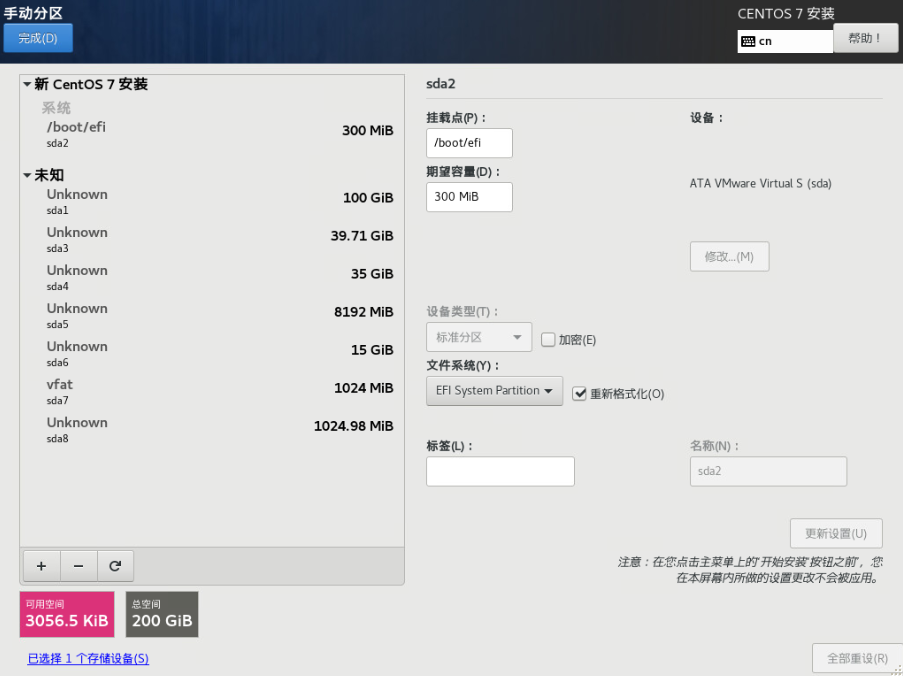Screen dimensions: 903x676
Task: Open the 设备类型 标准分区 dropdown
Action: 478,337
